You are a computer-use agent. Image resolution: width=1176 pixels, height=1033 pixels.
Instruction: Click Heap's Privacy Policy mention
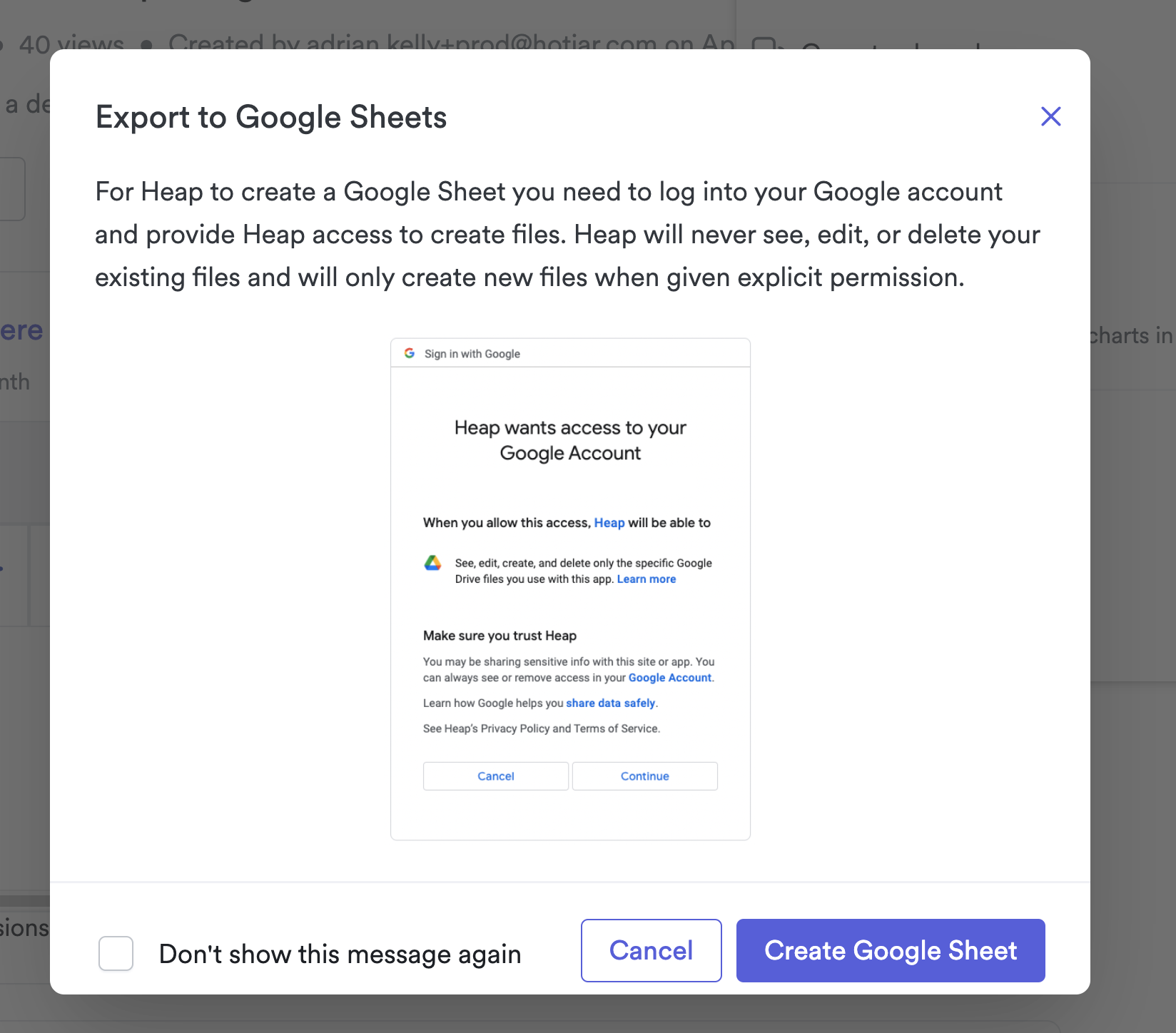(x=515, y=728)
